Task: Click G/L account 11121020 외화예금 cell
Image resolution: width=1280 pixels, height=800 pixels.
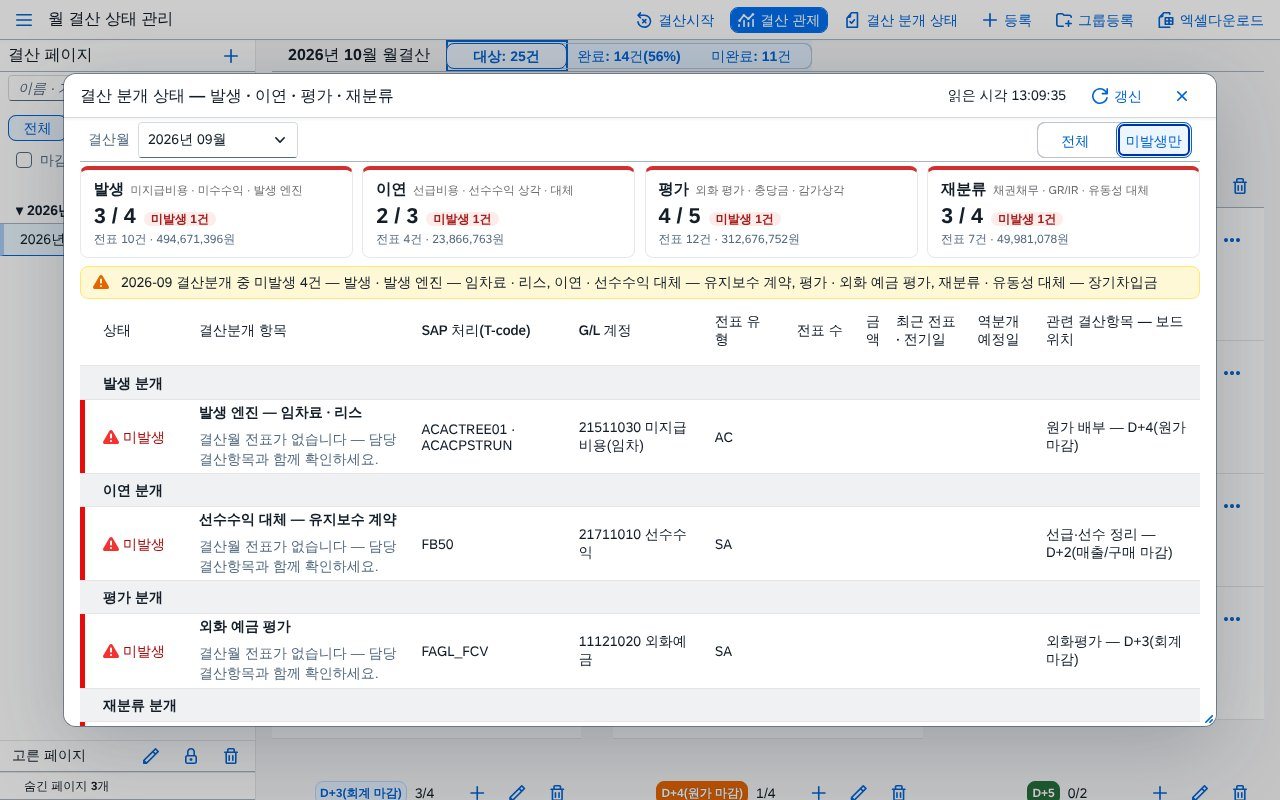Action: point(632,651)
